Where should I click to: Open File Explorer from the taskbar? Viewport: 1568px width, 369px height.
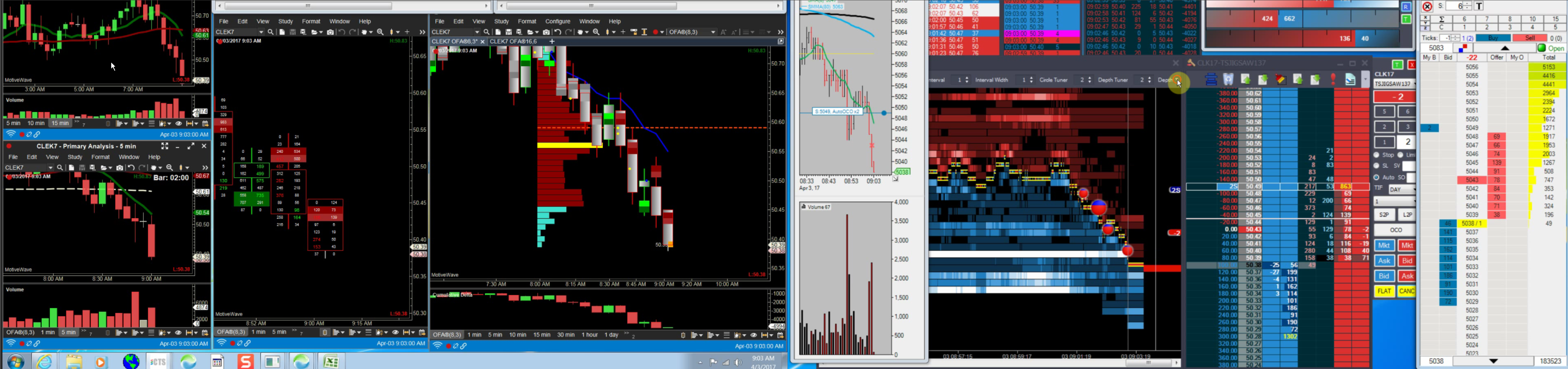tap(74, 362)
